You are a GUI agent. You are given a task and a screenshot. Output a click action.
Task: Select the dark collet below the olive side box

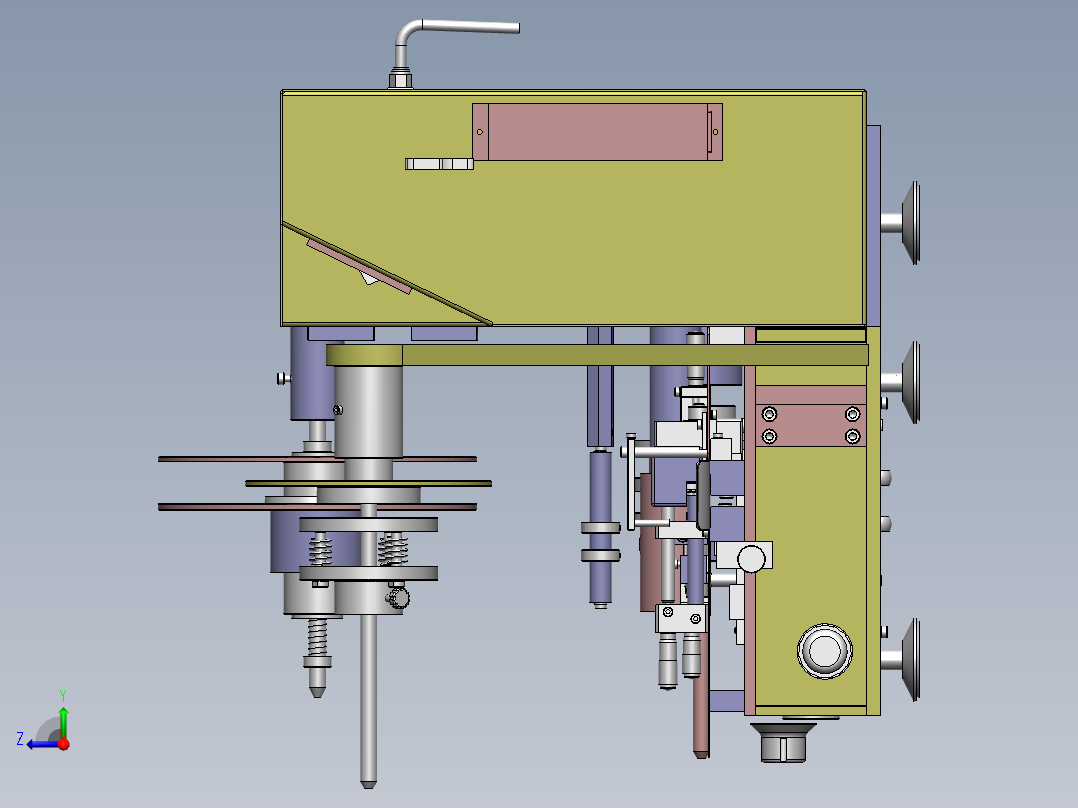point(783,743)
